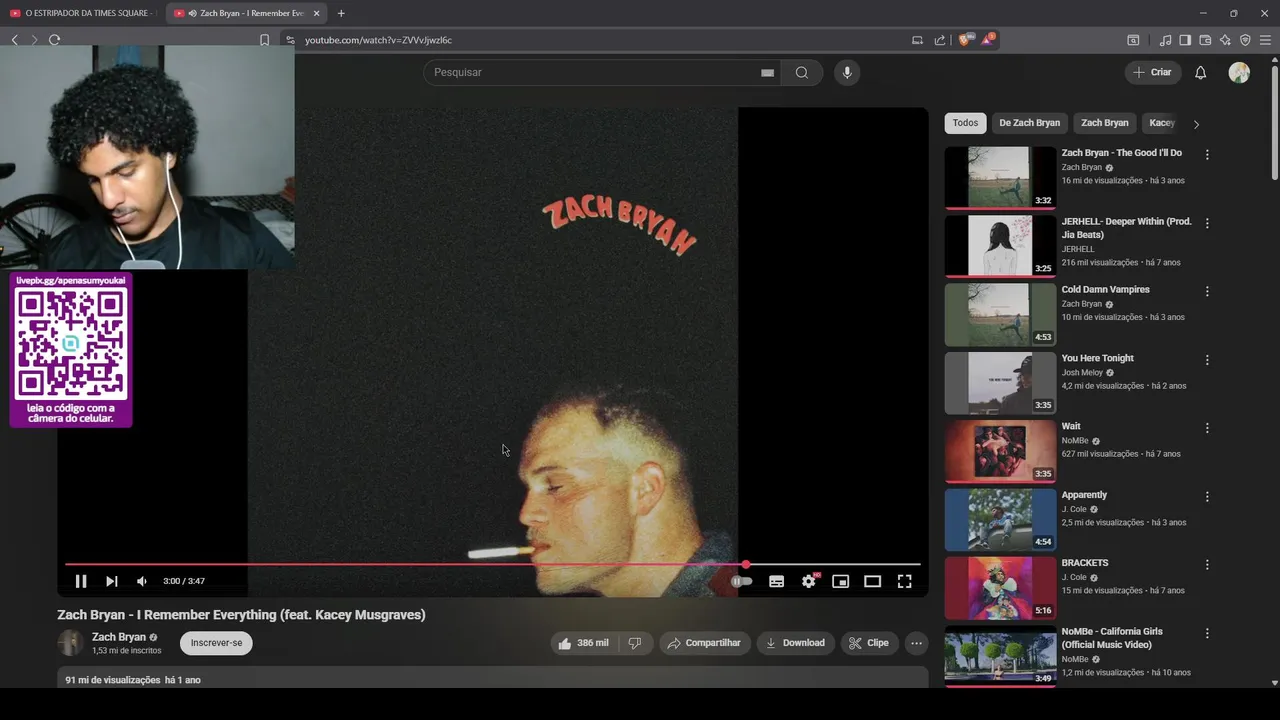Viewport: 1280px width, 720px height.
Task: Select the Todos filter chip
Action: coord(965,123)
